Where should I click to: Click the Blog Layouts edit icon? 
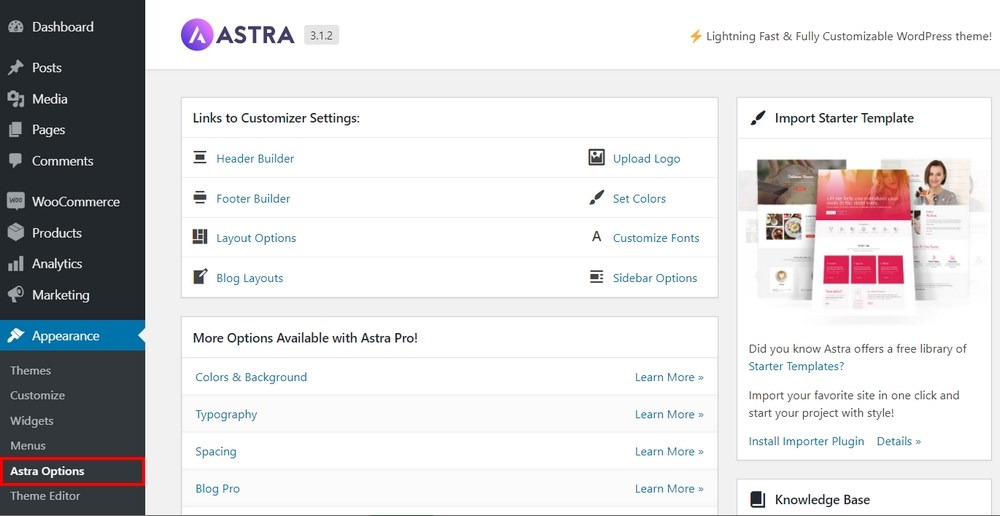pyautogui.click(x=200, y=278)
